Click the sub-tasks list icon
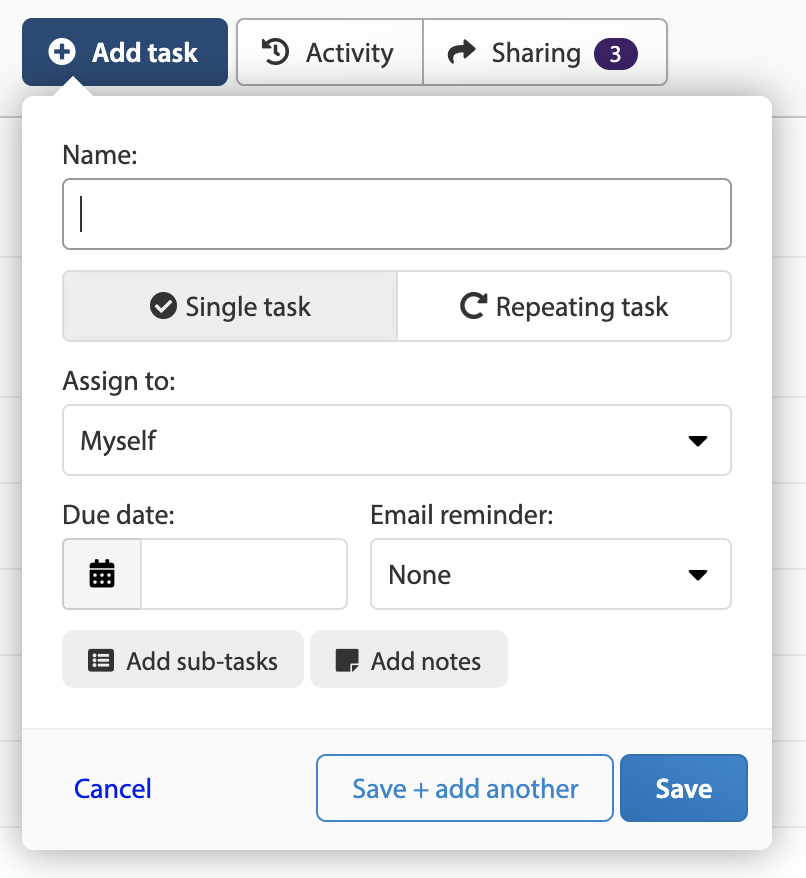This screenshot has width=806, height=878. point(101,660)
